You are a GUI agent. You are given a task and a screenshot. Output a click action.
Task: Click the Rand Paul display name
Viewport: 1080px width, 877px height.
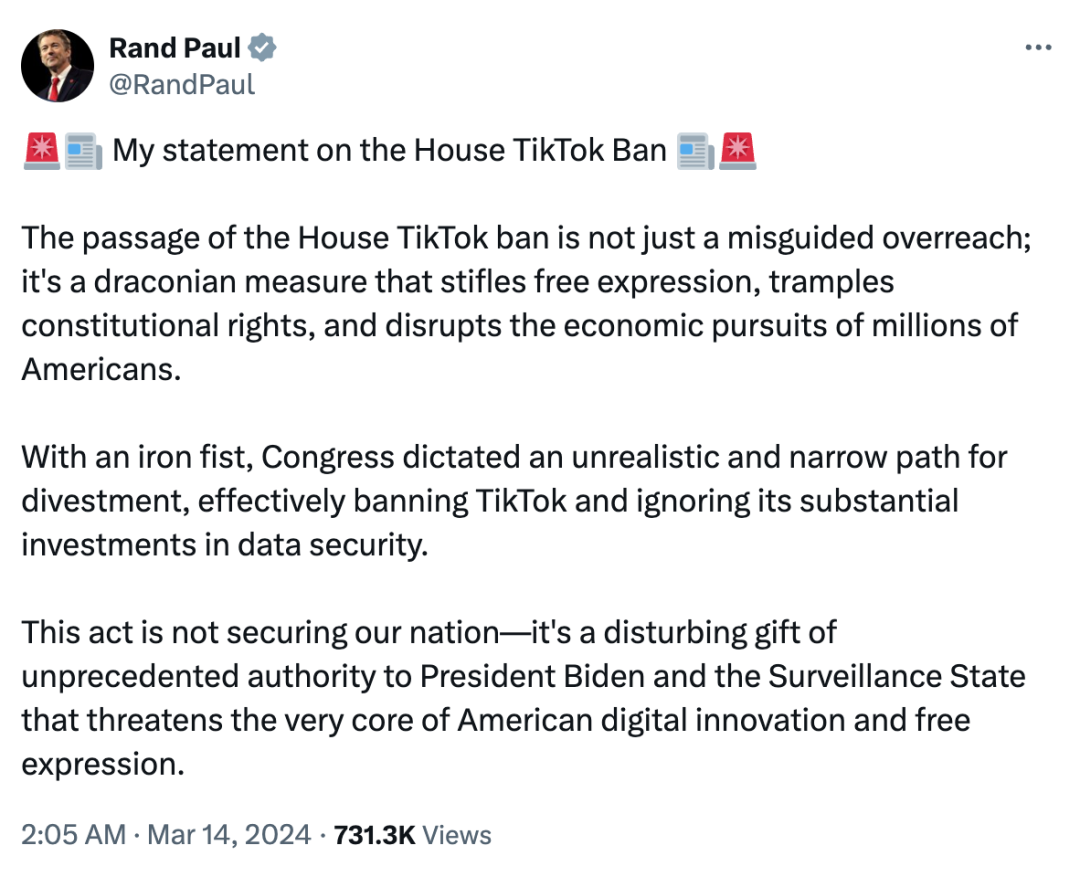(x=174, y=48)
